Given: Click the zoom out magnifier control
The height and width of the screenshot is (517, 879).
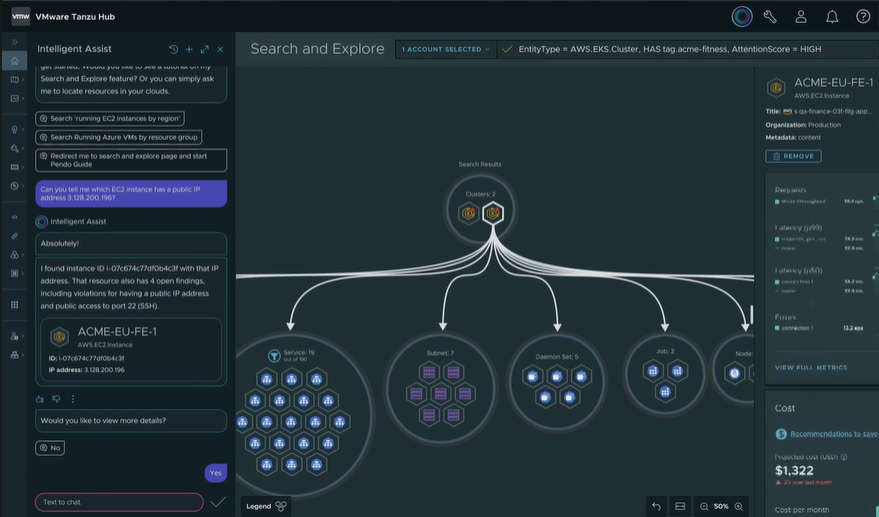Looking at the screenshot, I should click(704, 507).
